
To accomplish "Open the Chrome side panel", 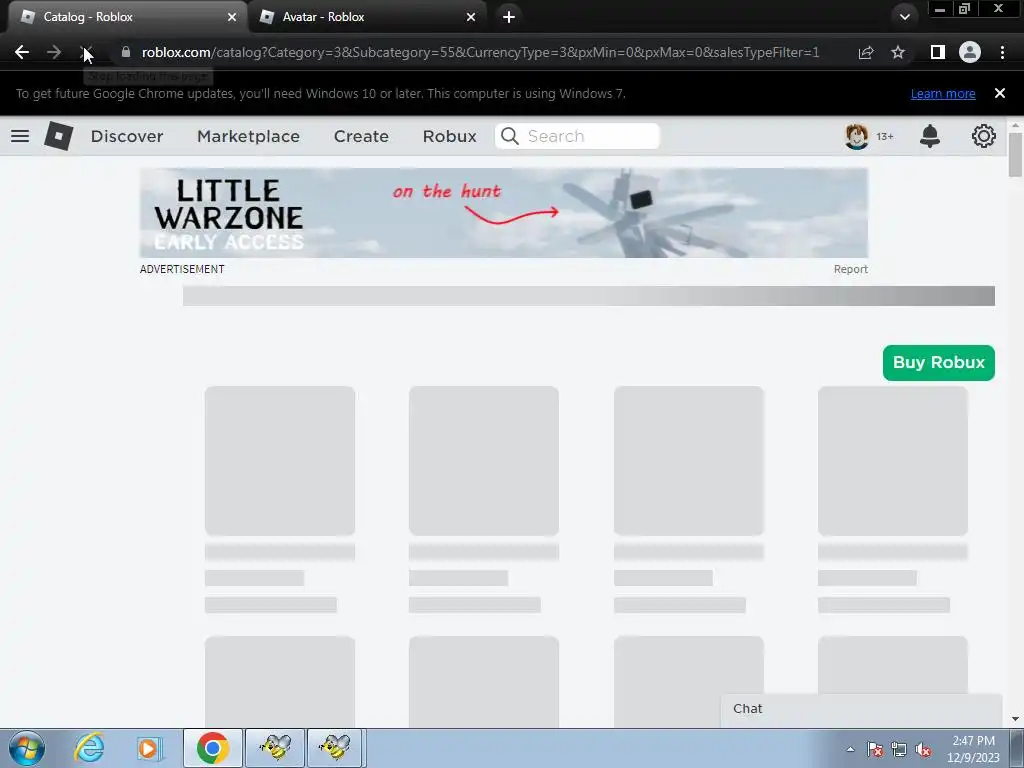I will (x=938, y=52).
